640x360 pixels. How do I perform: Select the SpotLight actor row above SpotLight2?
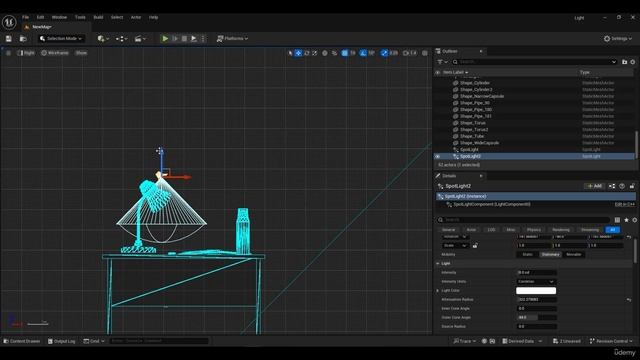[x=534, y=150]
